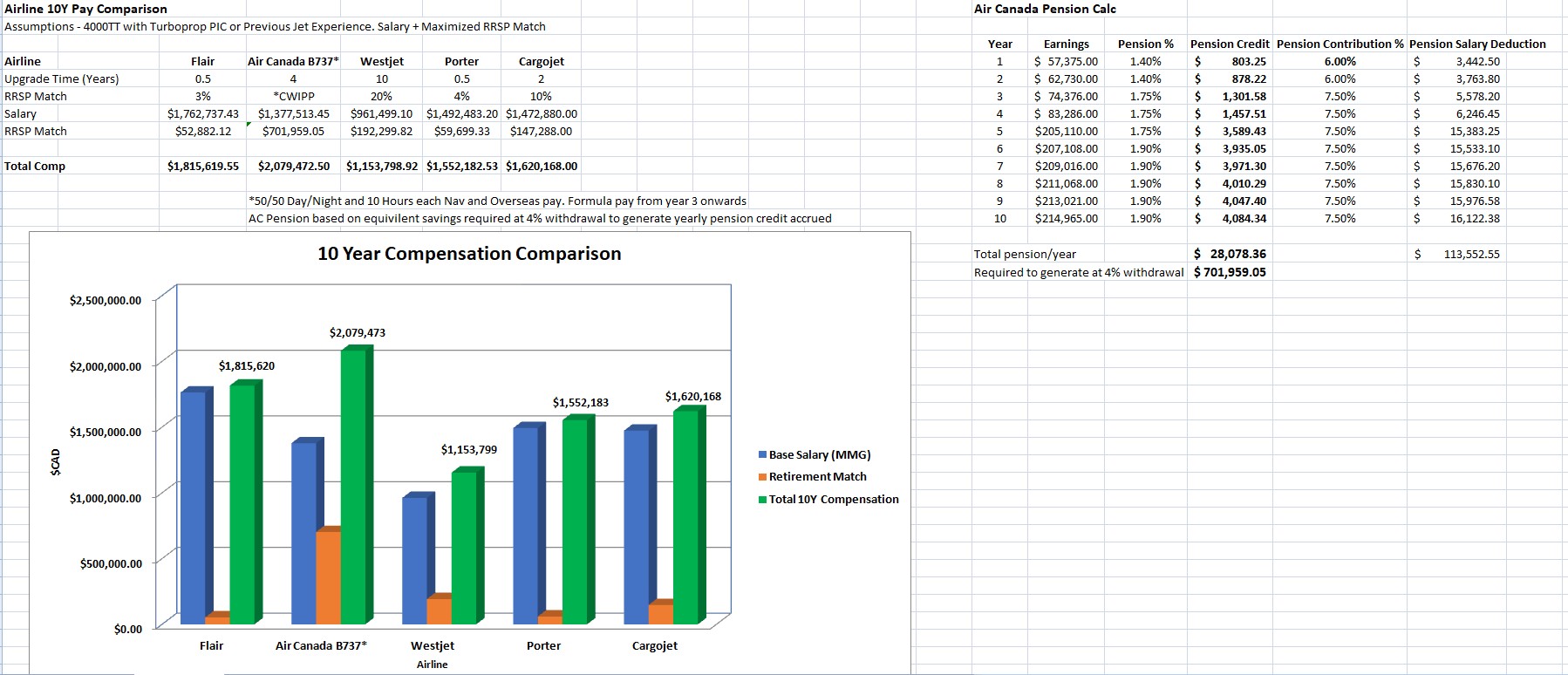The width and height of the screenshot is (1568, 675).
Task: Select required savings $701,959.05 cell
Action: coord(1230,271)
